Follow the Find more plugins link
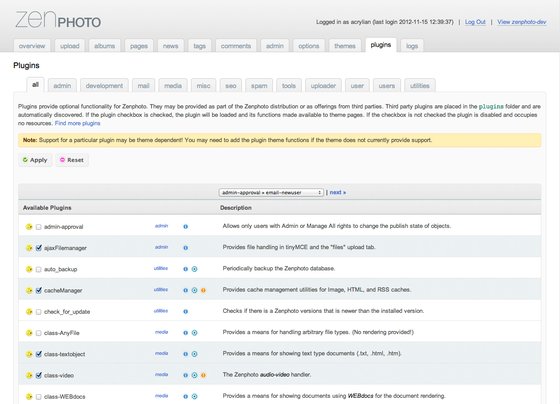Viewport: 560px width, 404px height. 78,123
